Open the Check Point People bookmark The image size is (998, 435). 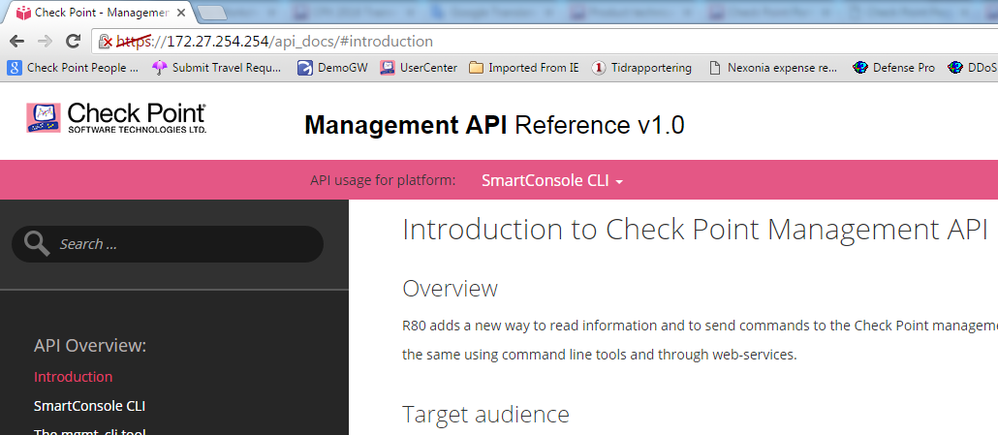click(x=73, y=68)
